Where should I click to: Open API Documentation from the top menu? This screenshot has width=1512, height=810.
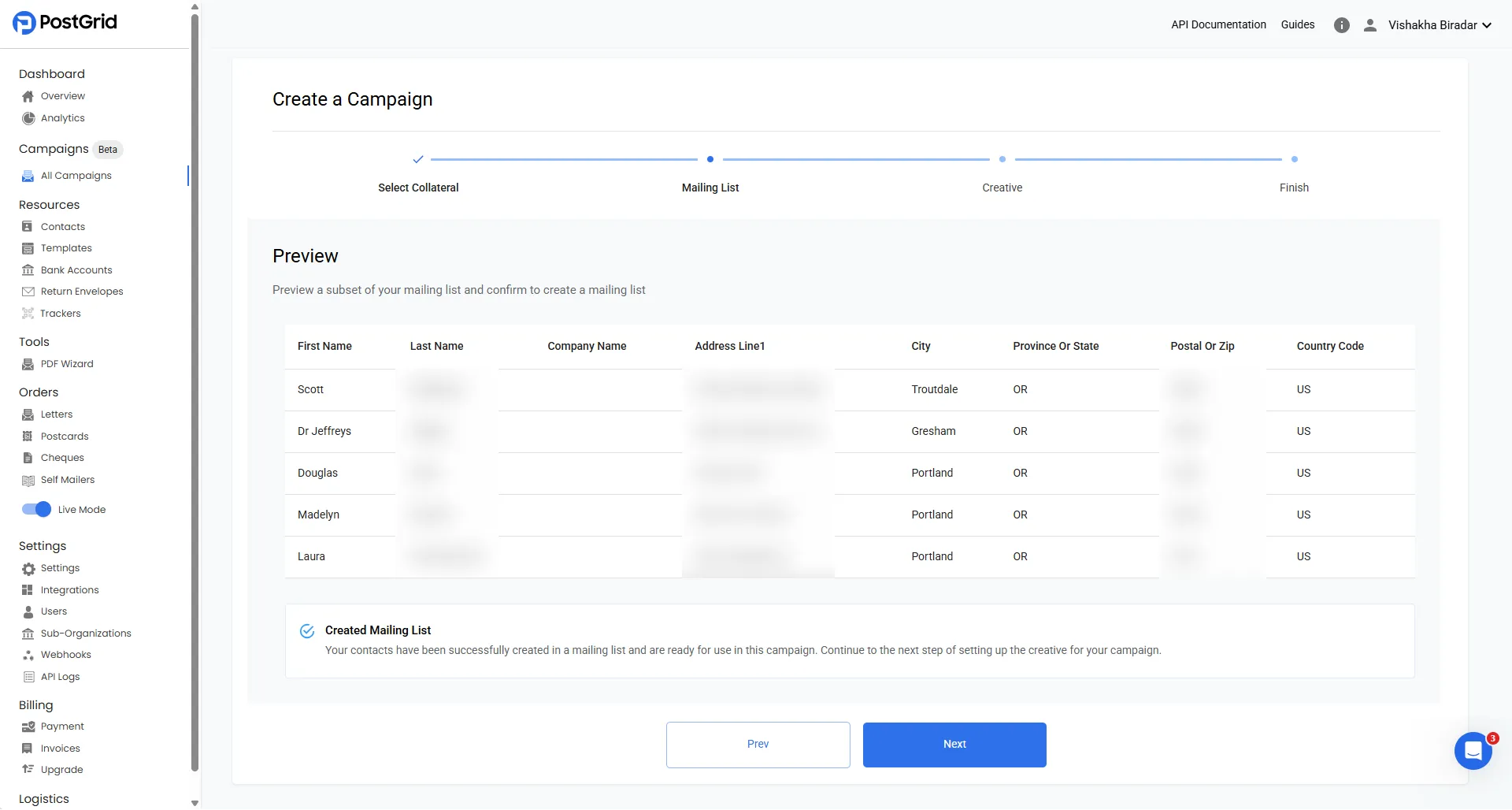click(1218, 24)
